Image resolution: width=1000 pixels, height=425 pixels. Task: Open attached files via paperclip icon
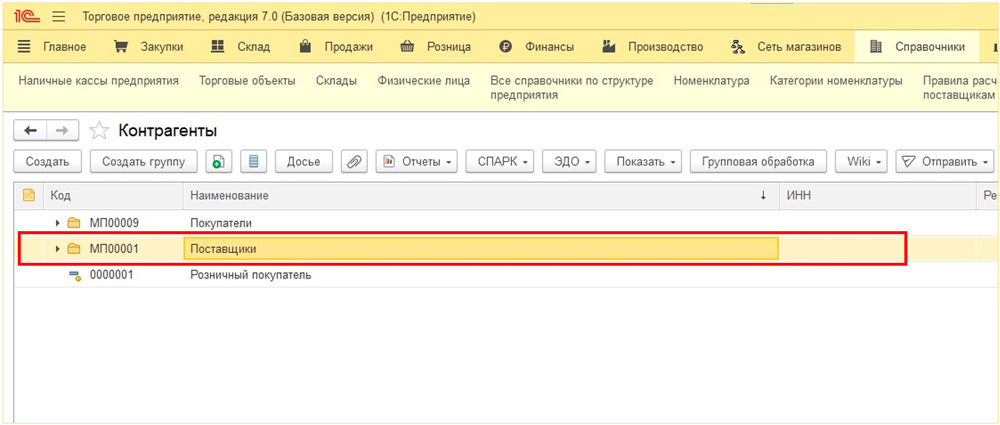tap(354, 161)
